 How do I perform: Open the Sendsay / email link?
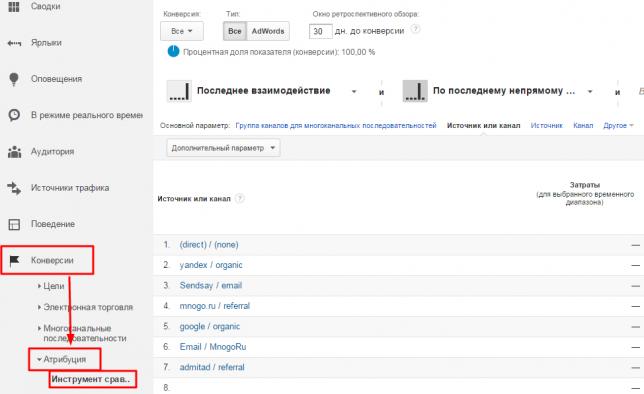pyautogui.click(x=211, y=286)
